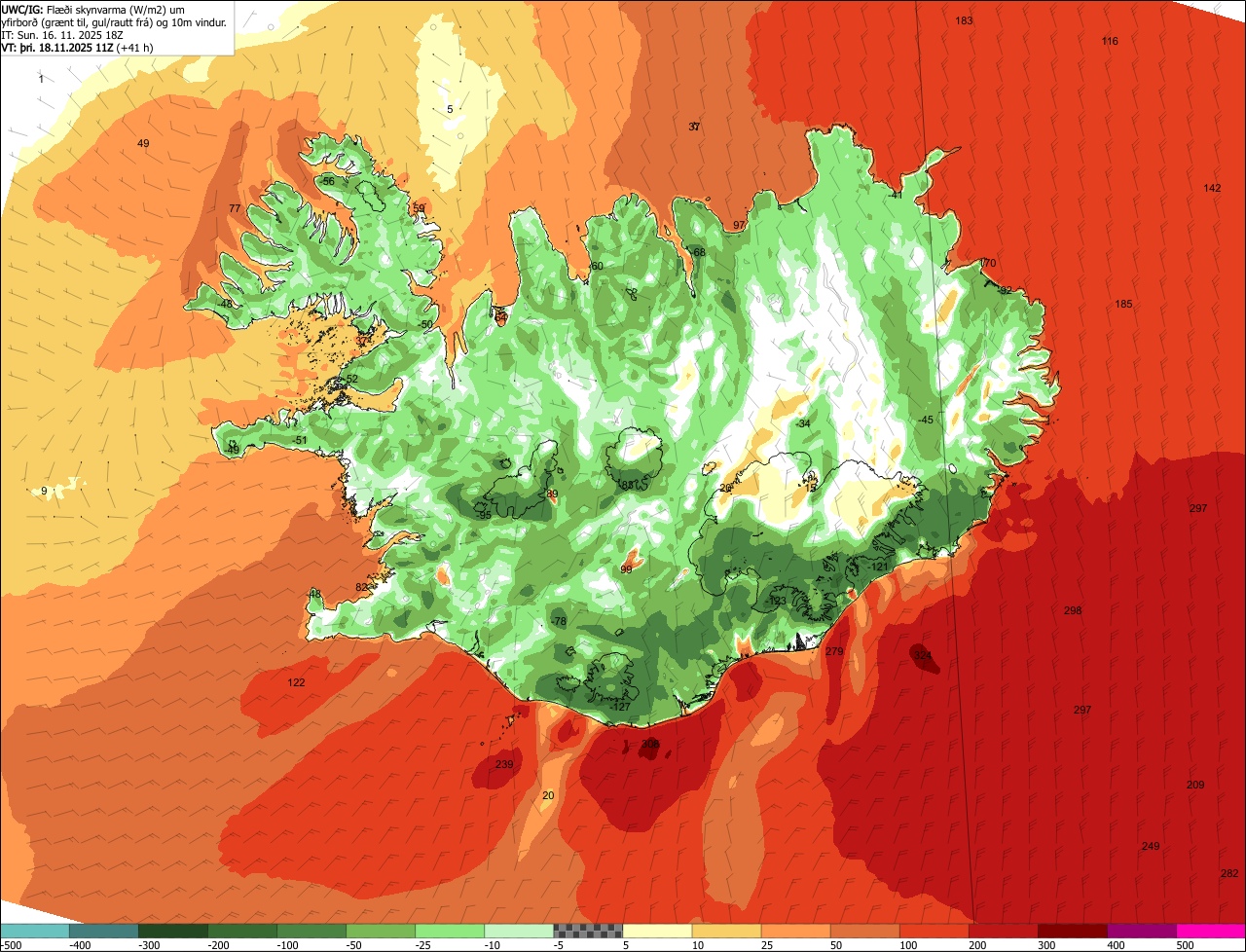Click the value 82 on the southwest coast
Screen dimensions: 1246x952
coord(361,587)
